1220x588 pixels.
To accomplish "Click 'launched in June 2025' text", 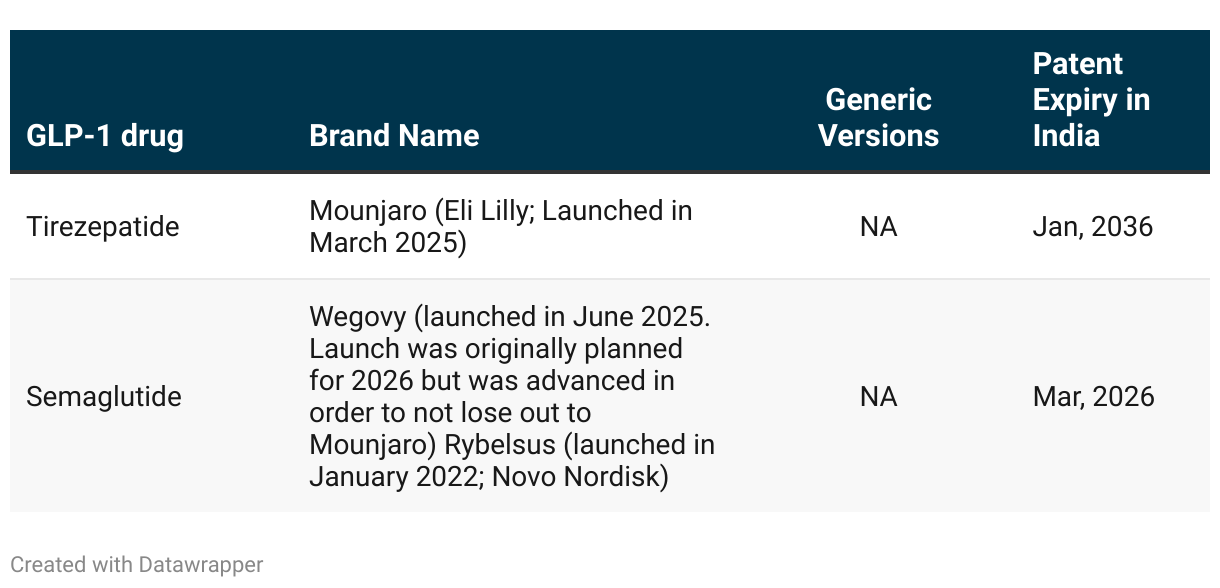I will (562, 317).
